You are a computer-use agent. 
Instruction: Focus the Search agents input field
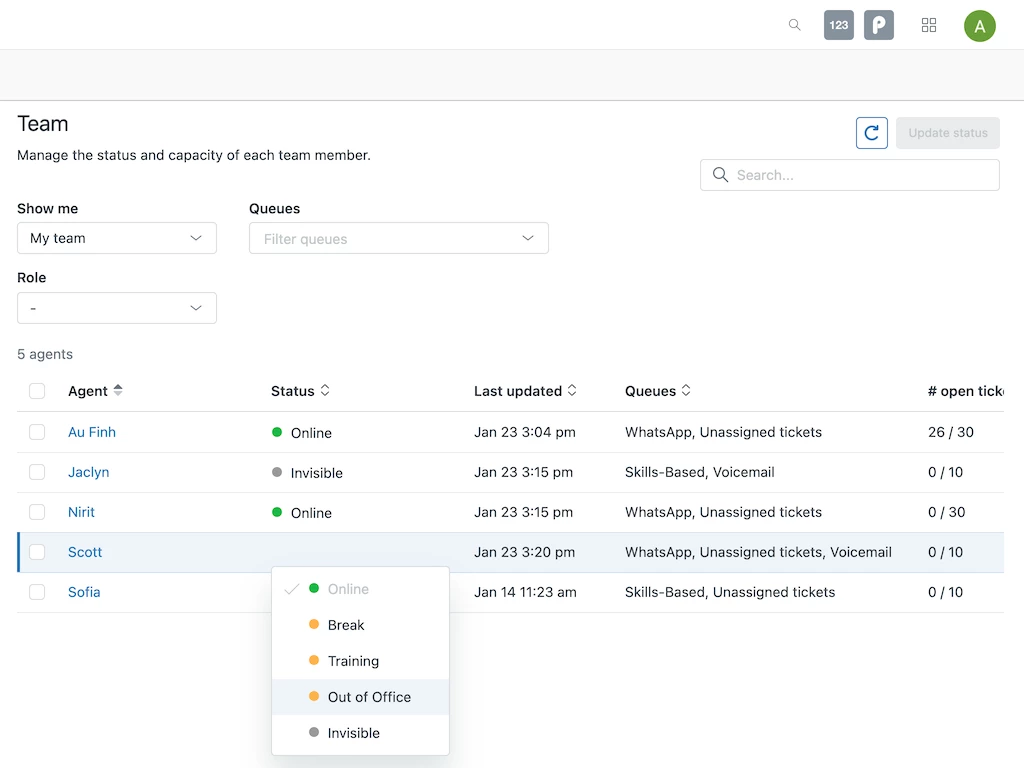coord(850,175)
